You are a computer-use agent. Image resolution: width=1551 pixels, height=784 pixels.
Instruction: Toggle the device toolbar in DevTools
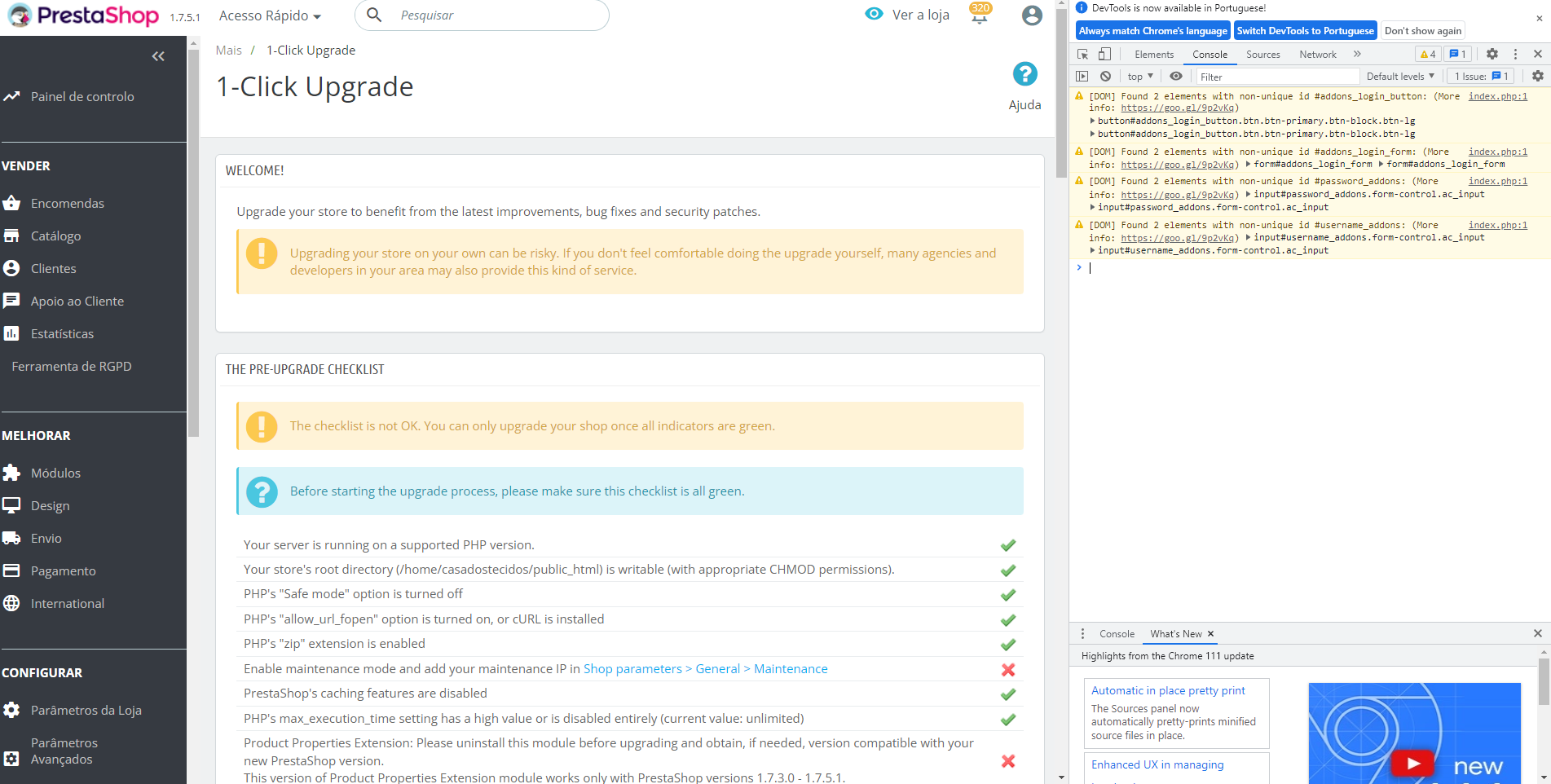pyautogui.click(x=1104, y=53)
